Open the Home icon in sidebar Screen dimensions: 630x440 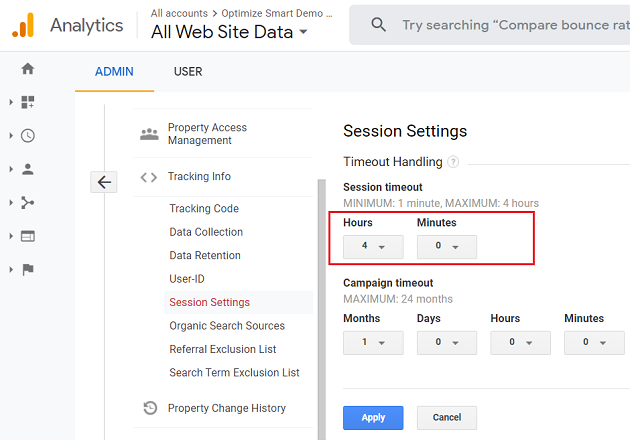[28, 69]
